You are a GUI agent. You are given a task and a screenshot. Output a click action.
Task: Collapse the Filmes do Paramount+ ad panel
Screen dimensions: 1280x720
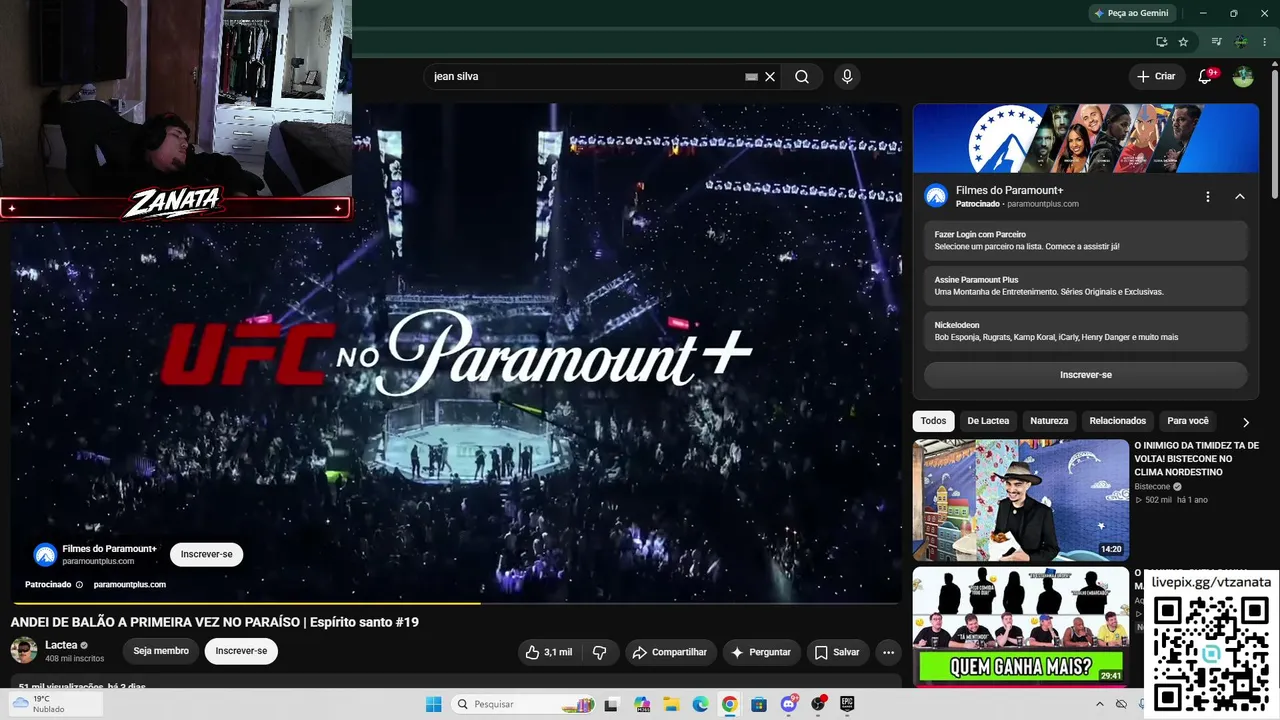pos(1240,197)
